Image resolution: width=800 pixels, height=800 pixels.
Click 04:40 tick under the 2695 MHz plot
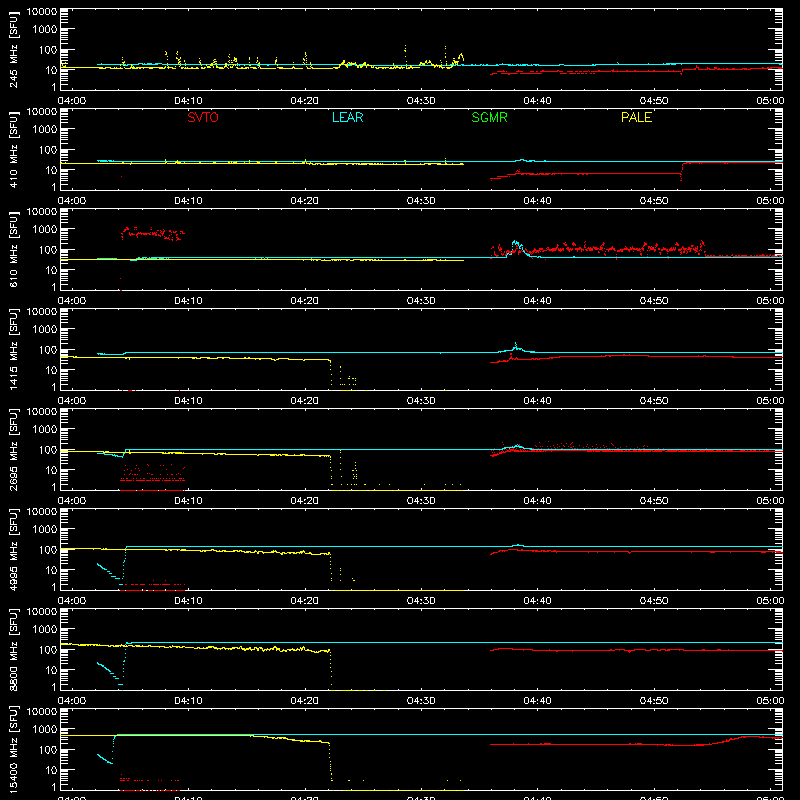(x=537, y=501)
